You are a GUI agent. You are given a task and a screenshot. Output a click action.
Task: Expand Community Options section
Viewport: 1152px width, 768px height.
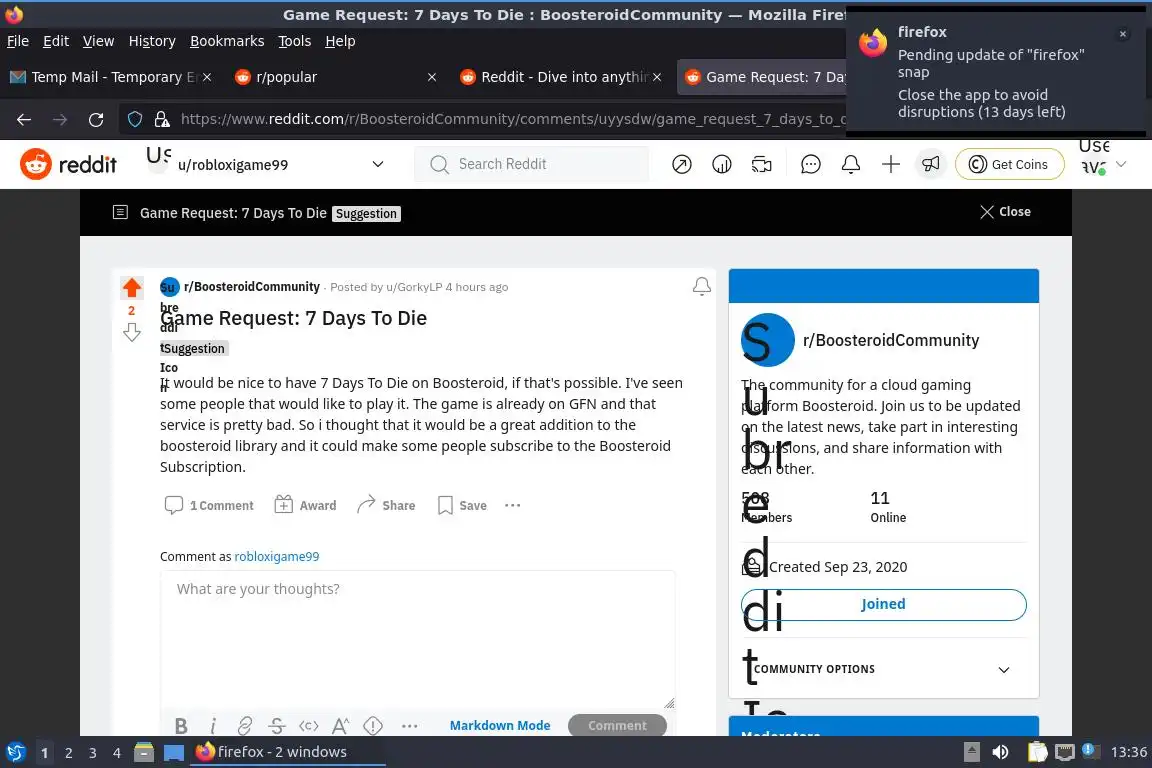click(883, 669)
